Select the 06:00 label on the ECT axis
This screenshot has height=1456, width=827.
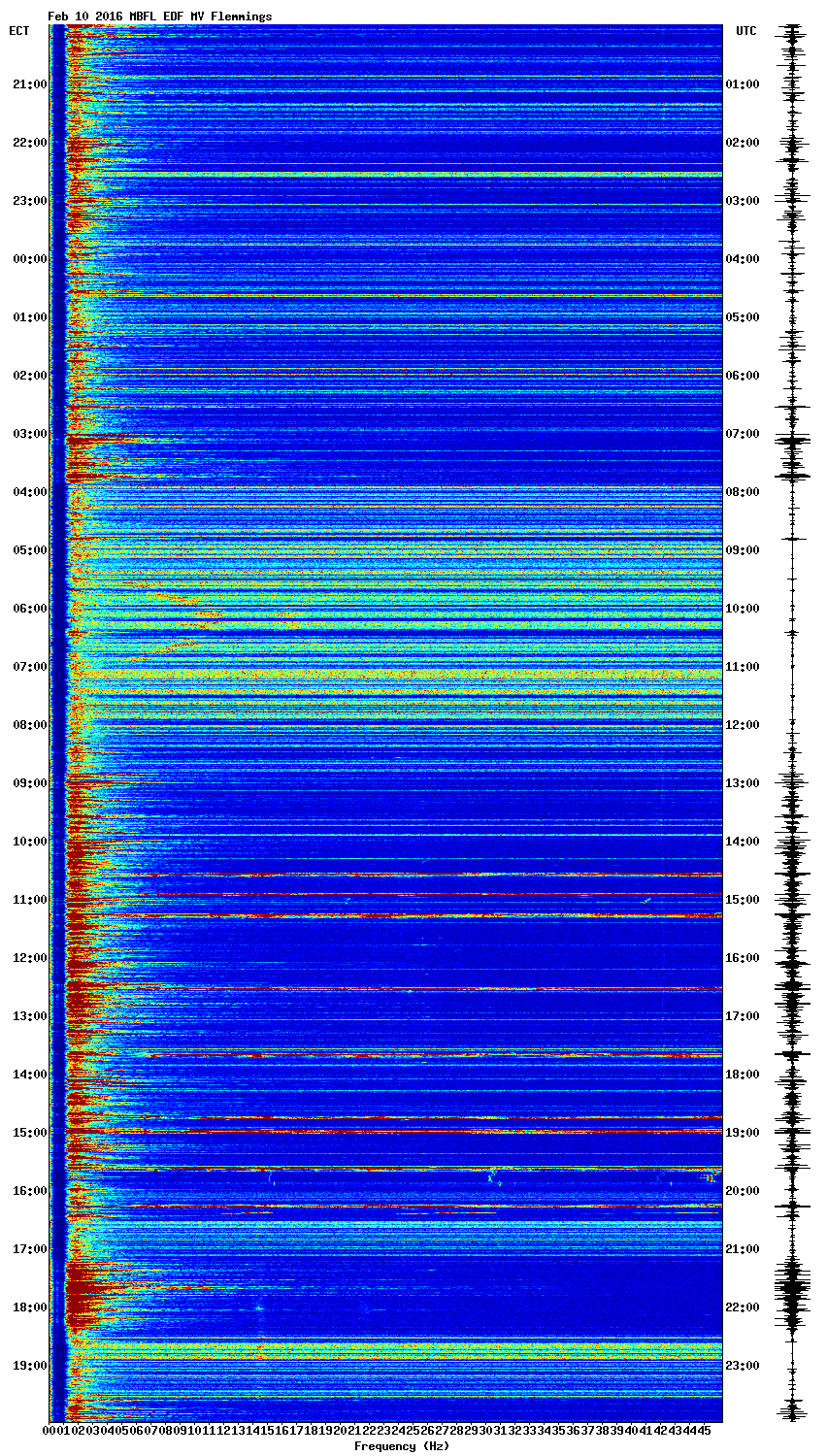(x=30, y=609)
